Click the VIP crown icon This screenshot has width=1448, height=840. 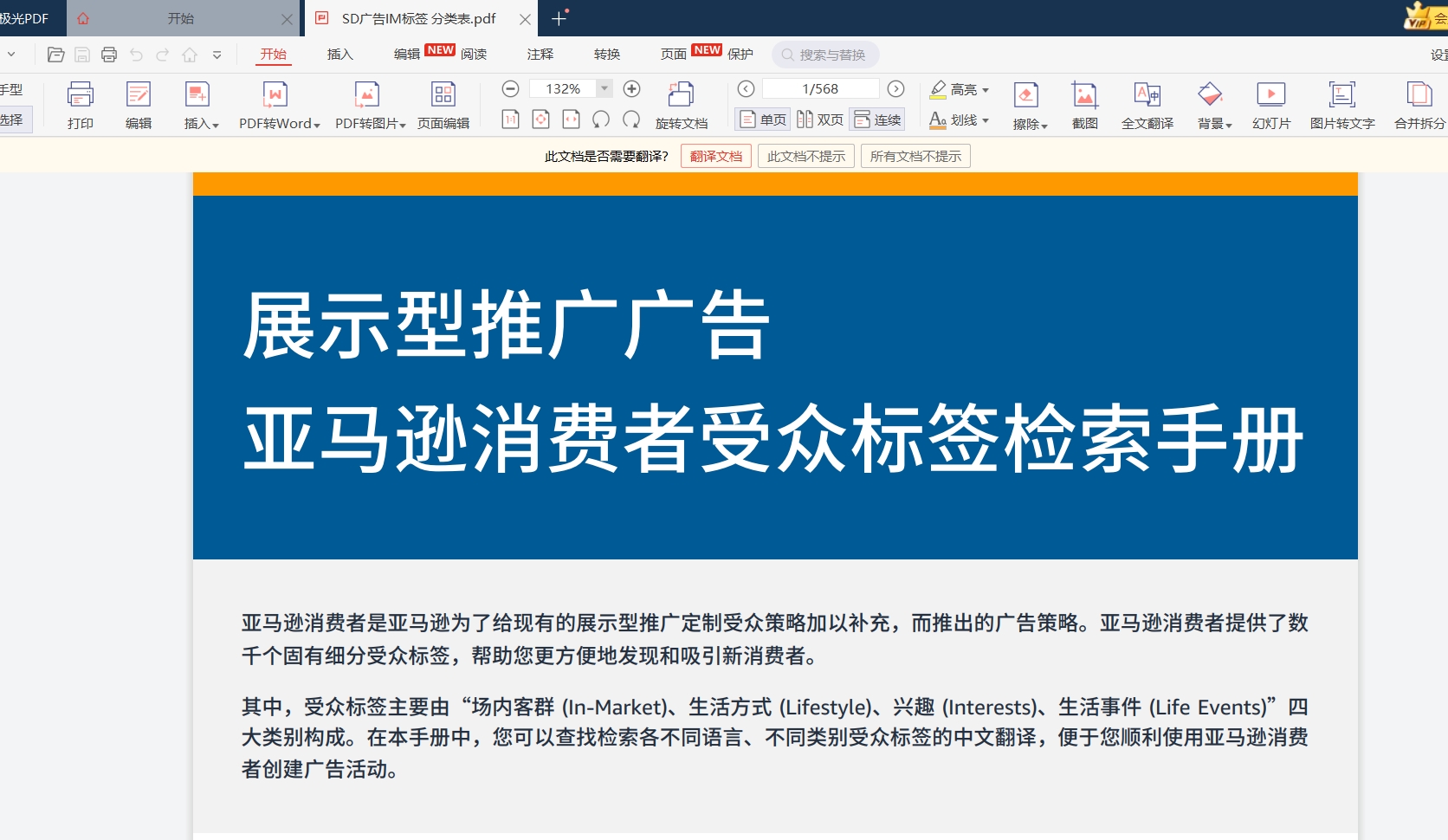pos(1419,16)
